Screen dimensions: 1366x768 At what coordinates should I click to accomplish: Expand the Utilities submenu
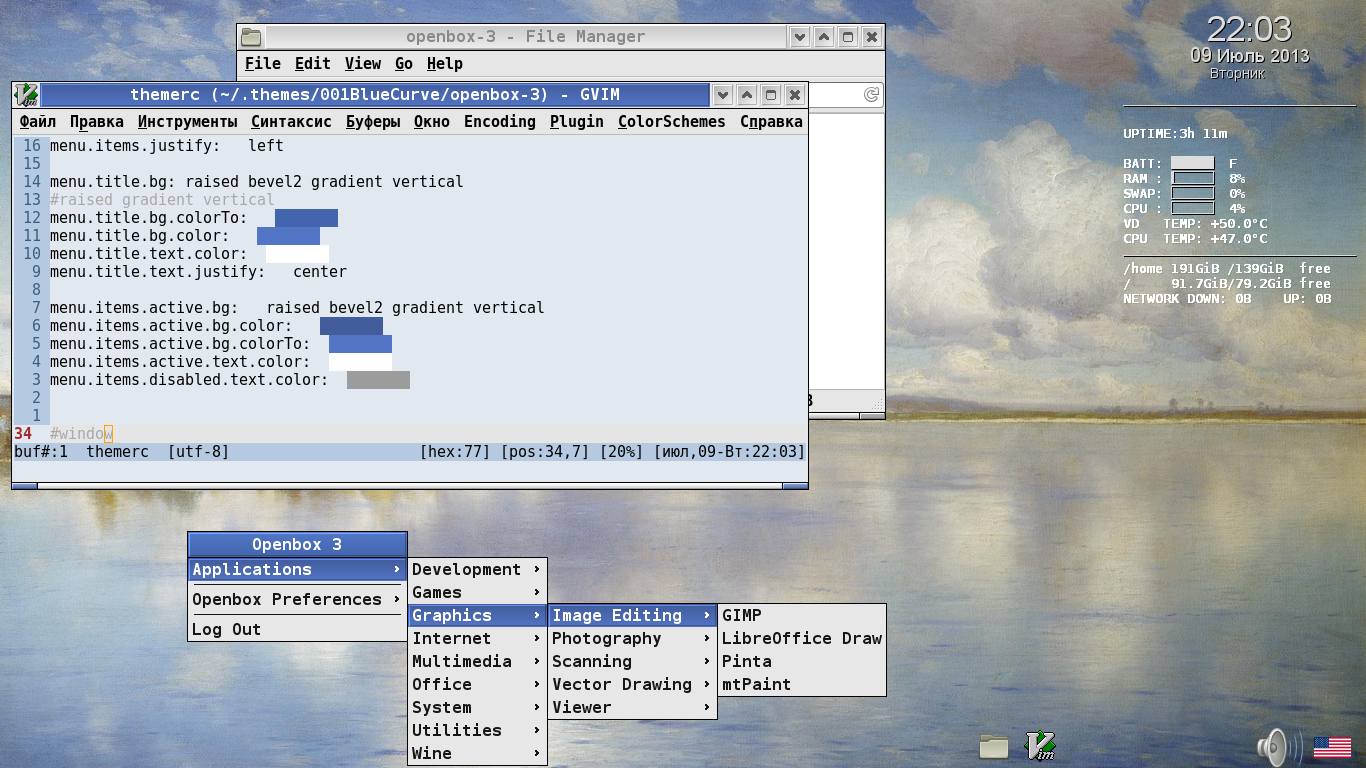(x=477, y=731)
